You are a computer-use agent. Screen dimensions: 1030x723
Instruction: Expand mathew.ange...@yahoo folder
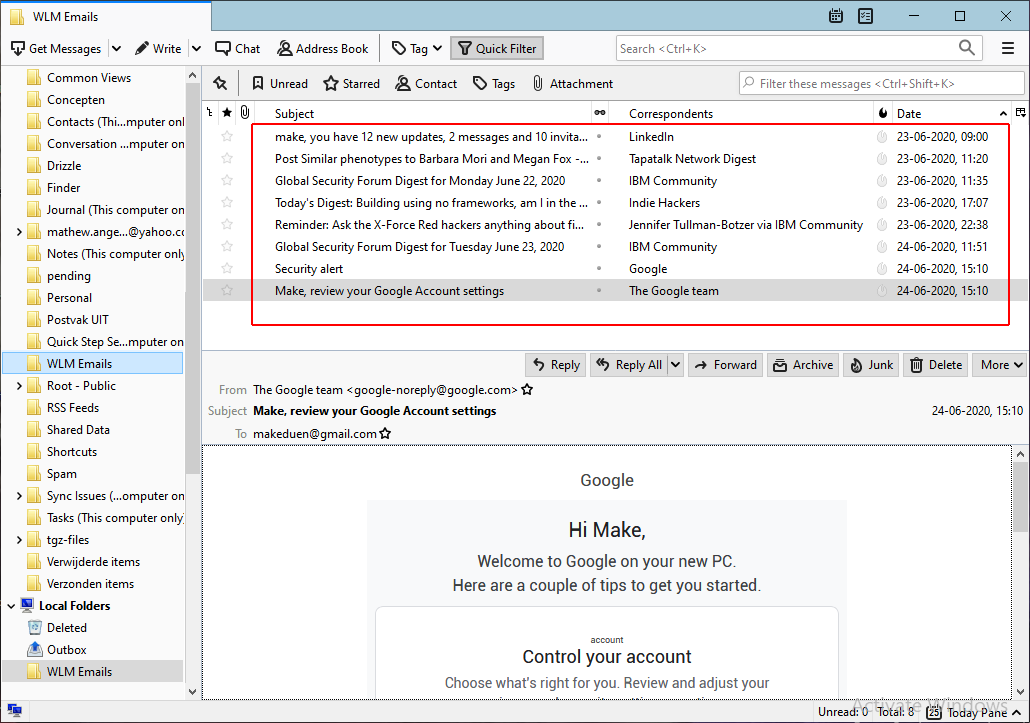19,232
